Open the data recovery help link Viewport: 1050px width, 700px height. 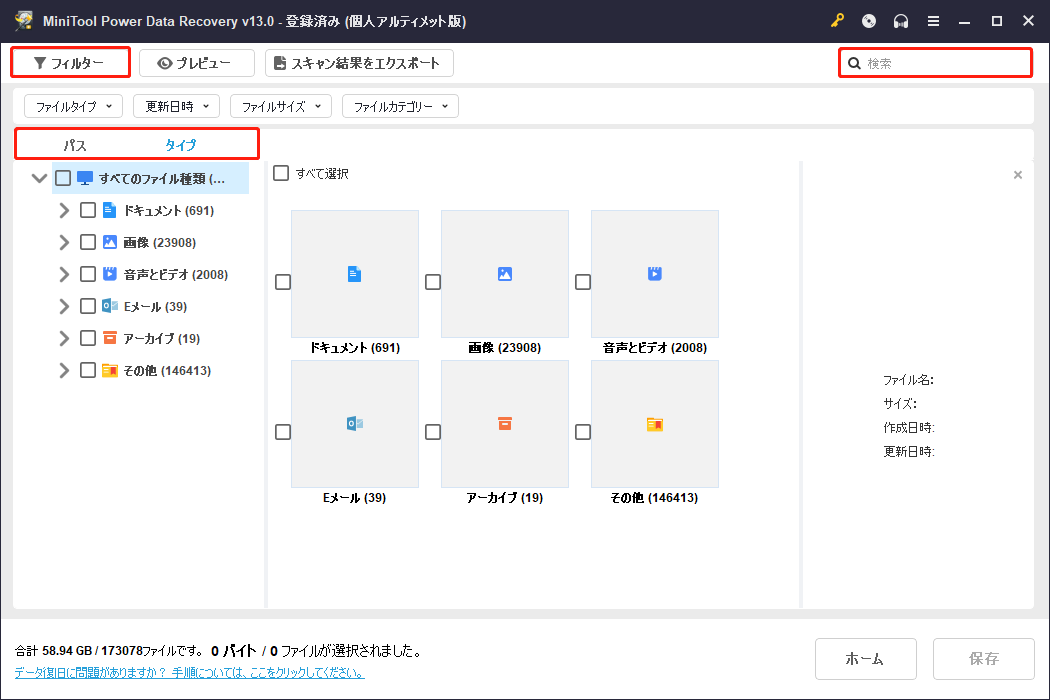(190, 673)
